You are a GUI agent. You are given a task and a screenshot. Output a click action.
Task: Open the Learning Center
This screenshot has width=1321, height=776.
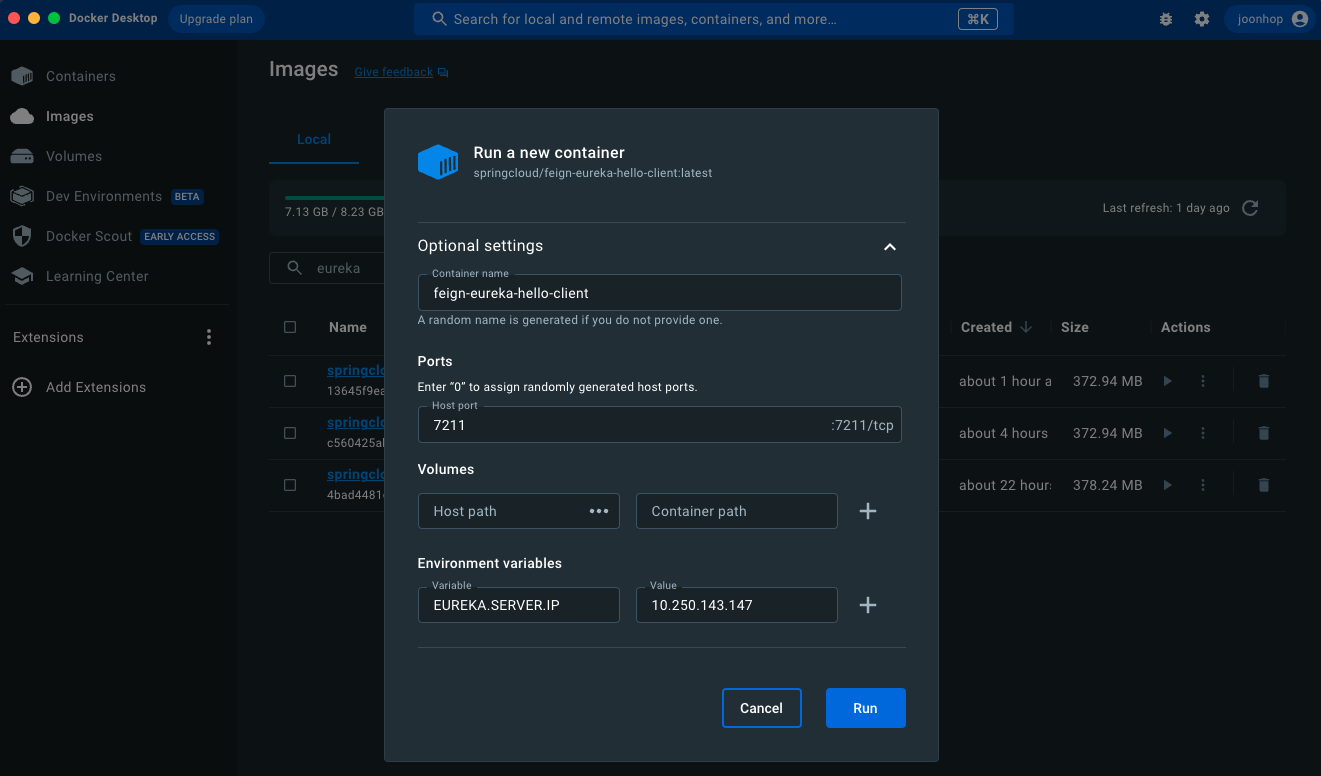pos(97,276)
